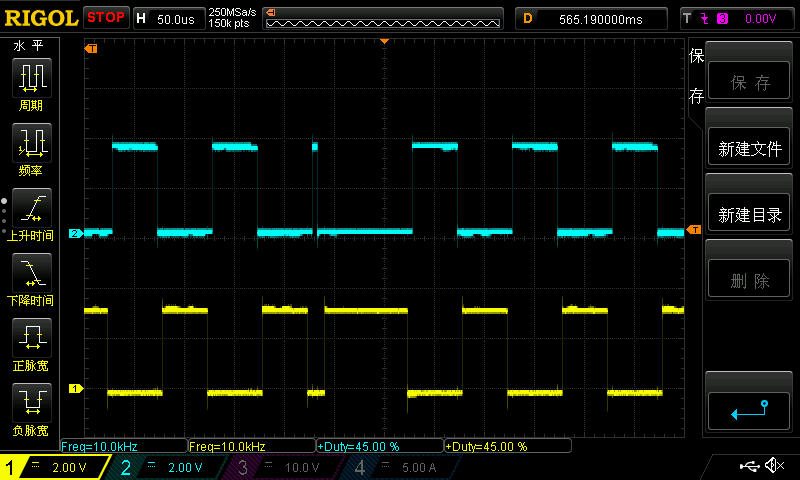The height and width of the screenshot is (480, 800).
Task: Click the speaker mute icon
Action: pos(774,466)
